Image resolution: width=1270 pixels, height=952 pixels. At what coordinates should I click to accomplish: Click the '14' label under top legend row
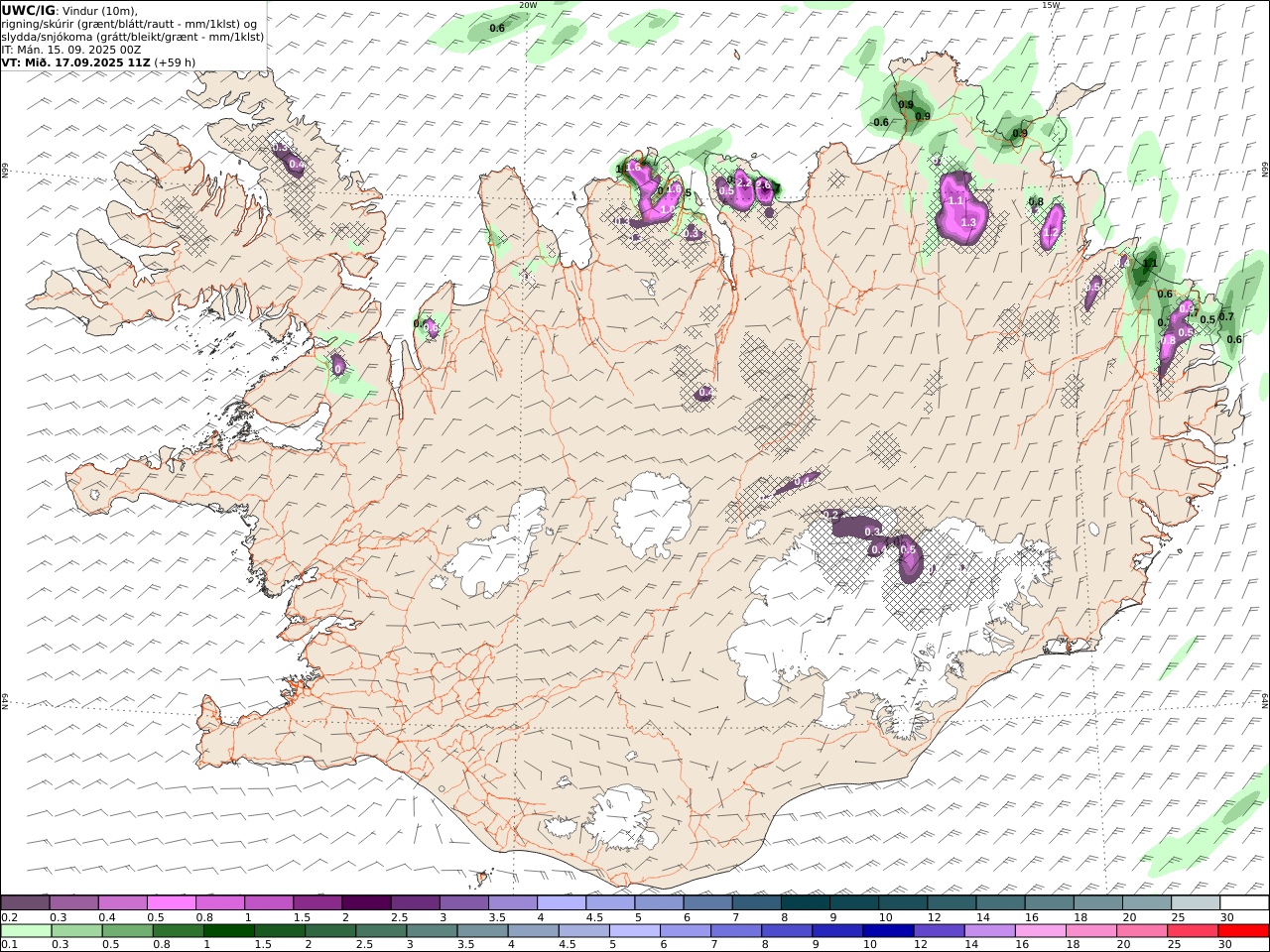pyautogui.click(x=982, y=917)
